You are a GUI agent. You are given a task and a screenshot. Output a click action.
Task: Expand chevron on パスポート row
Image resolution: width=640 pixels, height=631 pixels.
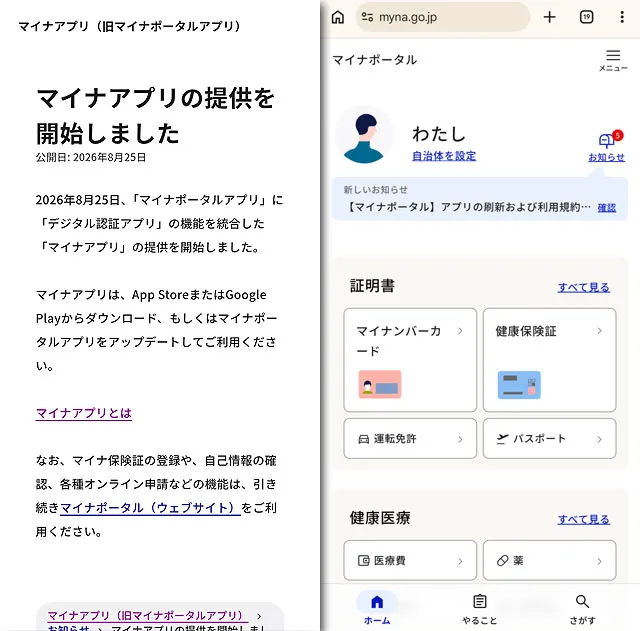click(599, 439)
